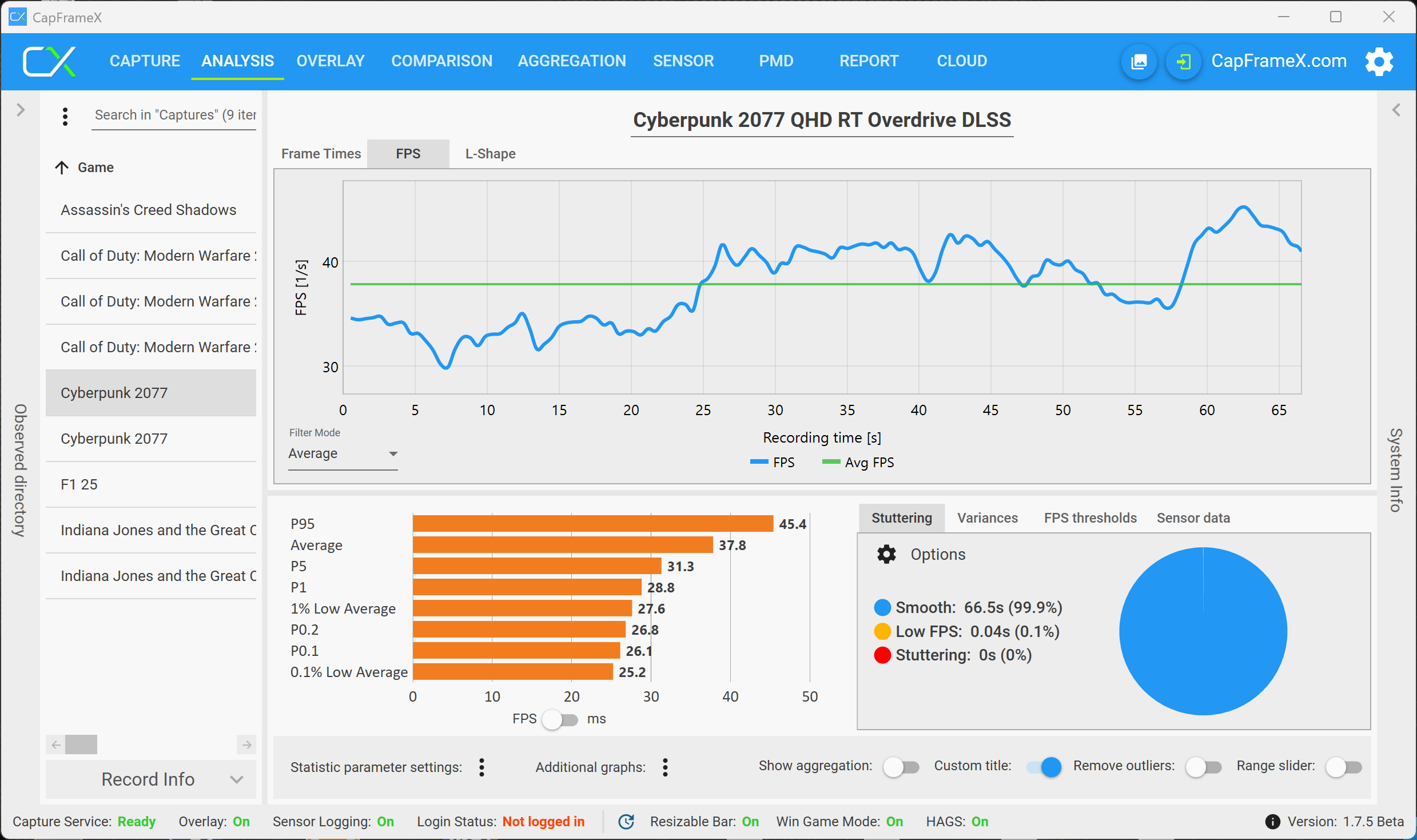Screen dimensions: 1417x840
Task: Turn off the Custom title switch
Action: pyautogui.click(x=1044, y=766)
